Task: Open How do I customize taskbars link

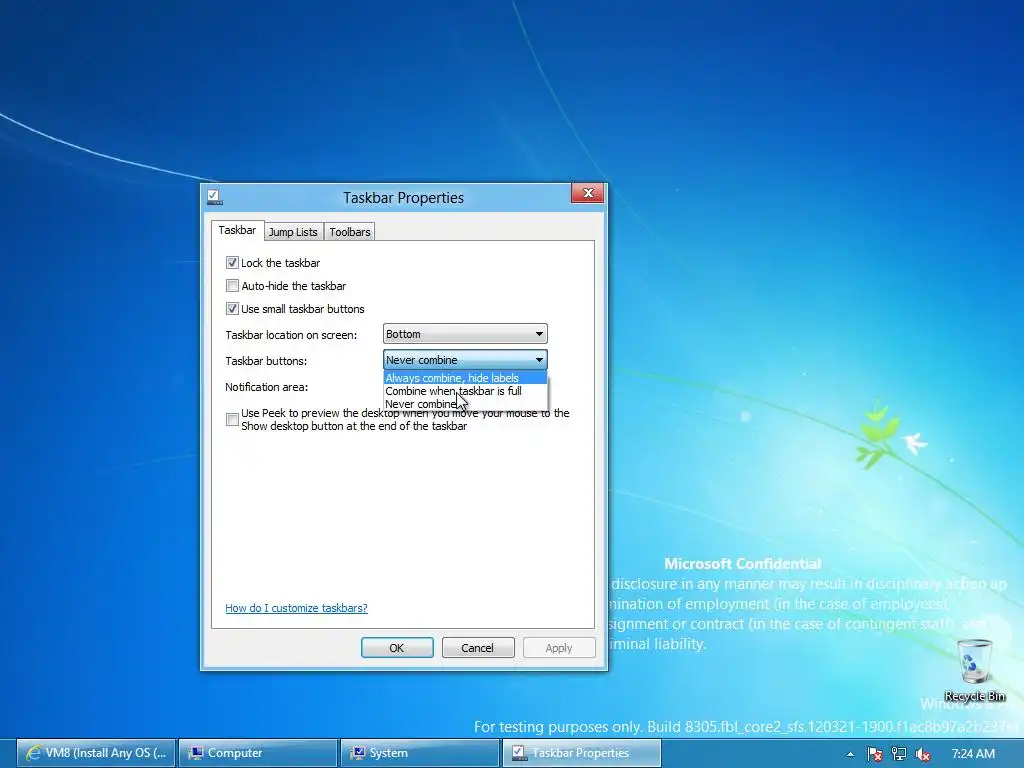Action: pyautogui.click(x=296, y=608)
